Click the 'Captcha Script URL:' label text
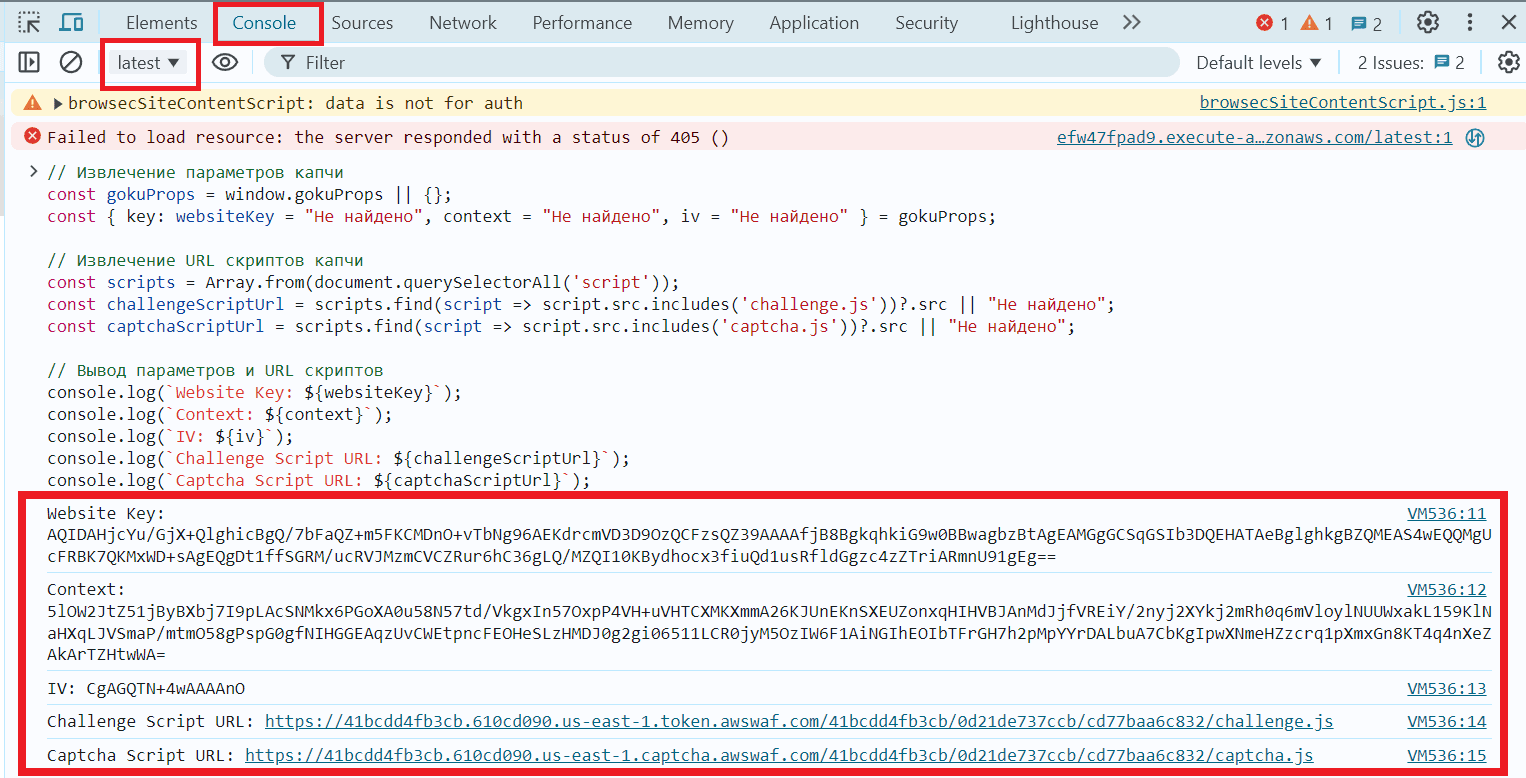Screen dimensions: 1526x778 point(141,756)
